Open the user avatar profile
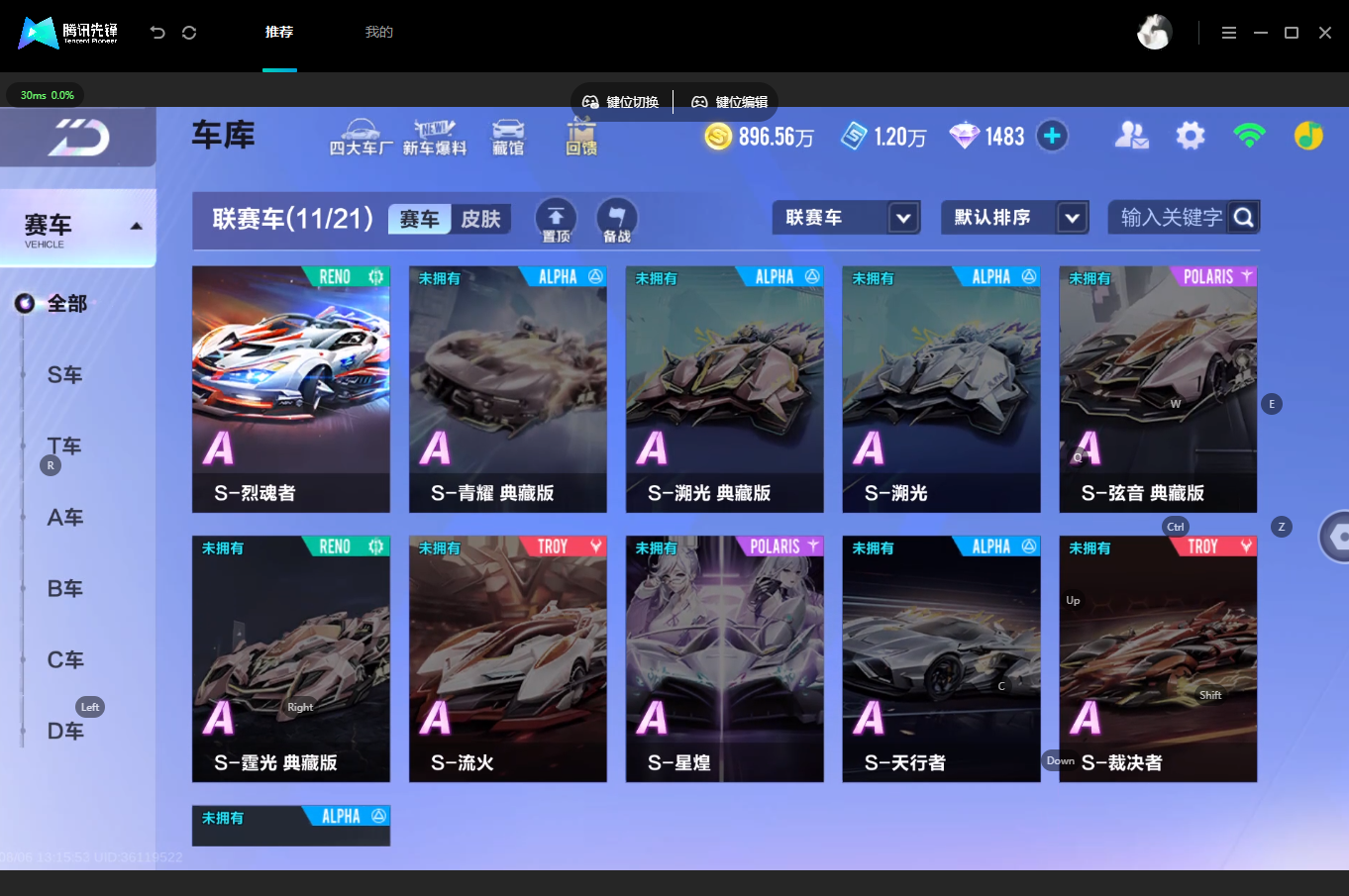This screenshot has height=896, width=1349. tap(1154, 33)
